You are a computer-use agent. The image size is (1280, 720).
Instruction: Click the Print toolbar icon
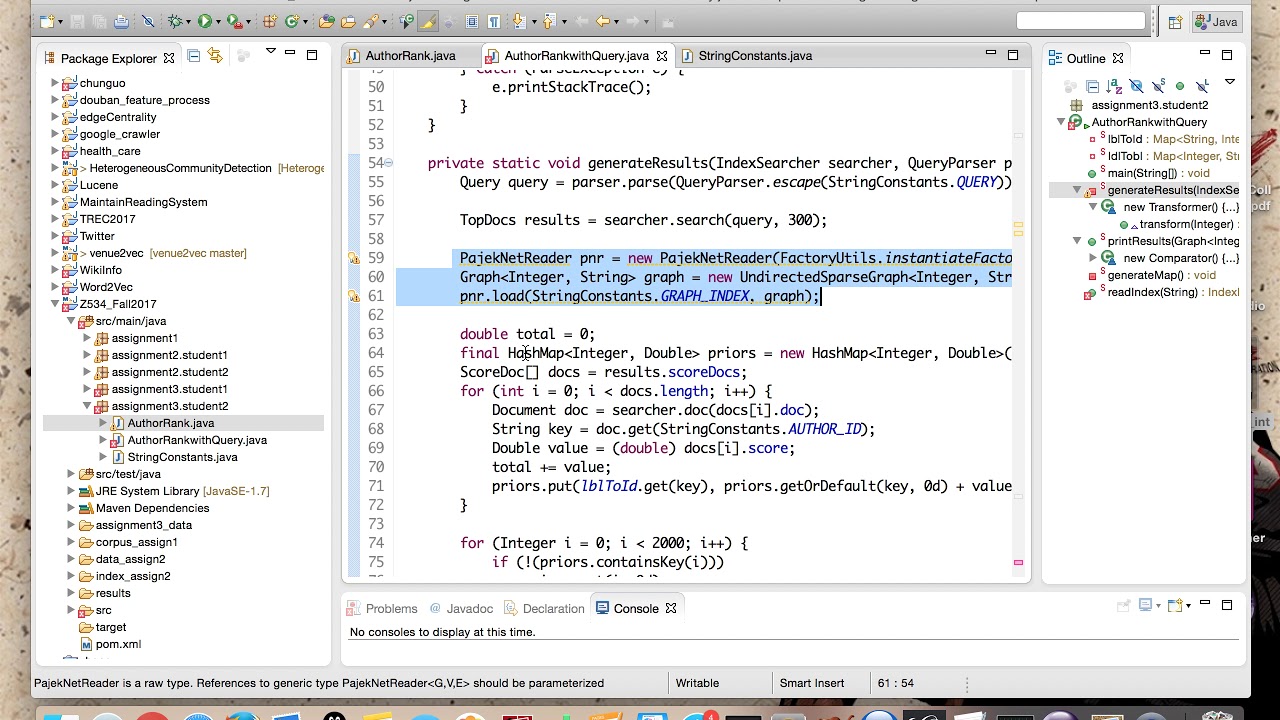pyautogui.click(x=121, y=21)
